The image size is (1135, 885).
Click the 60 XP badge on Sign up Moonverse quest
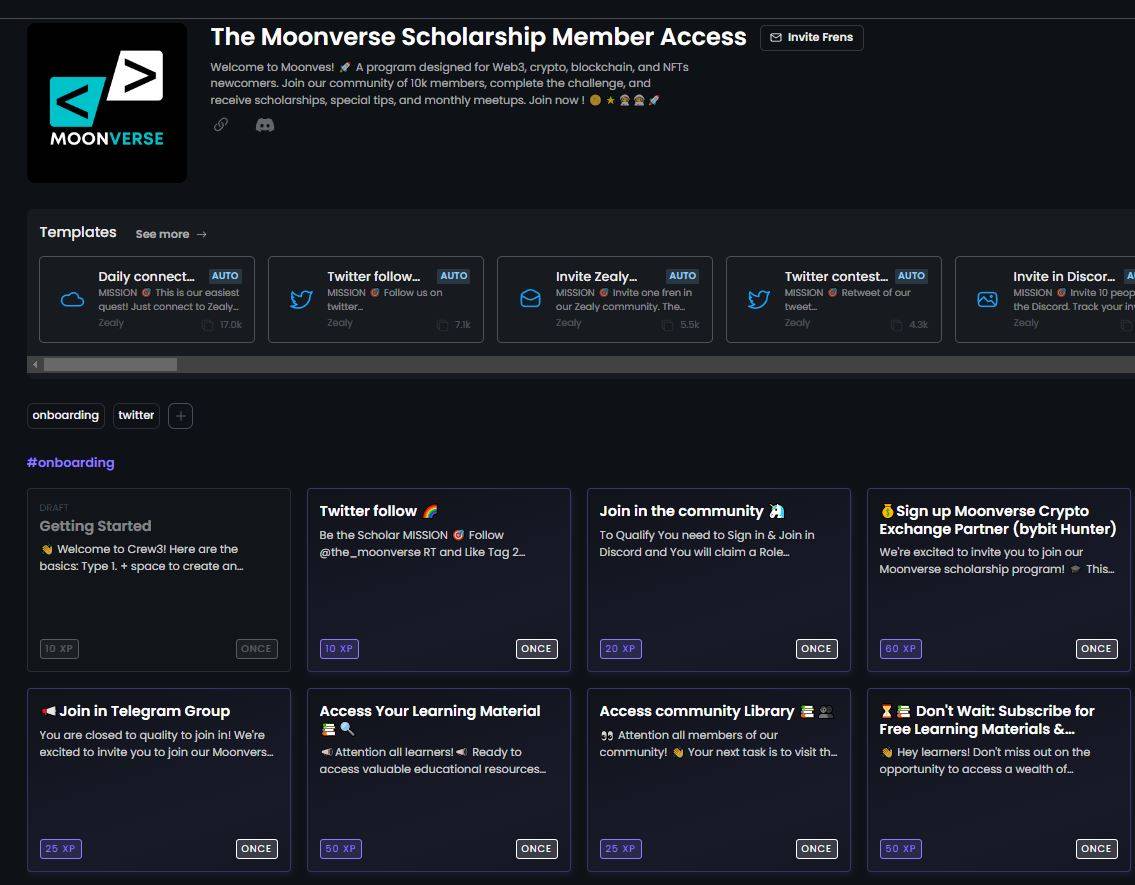pos(900,649)
